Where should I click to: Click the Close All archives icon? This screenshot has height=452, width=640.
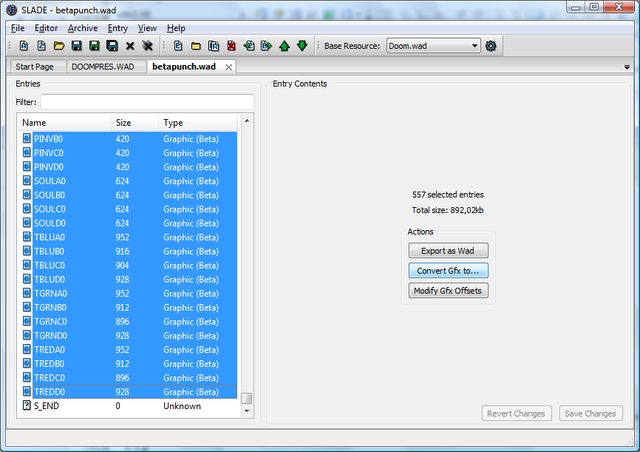pyautogui.click(x=147, y=46)
